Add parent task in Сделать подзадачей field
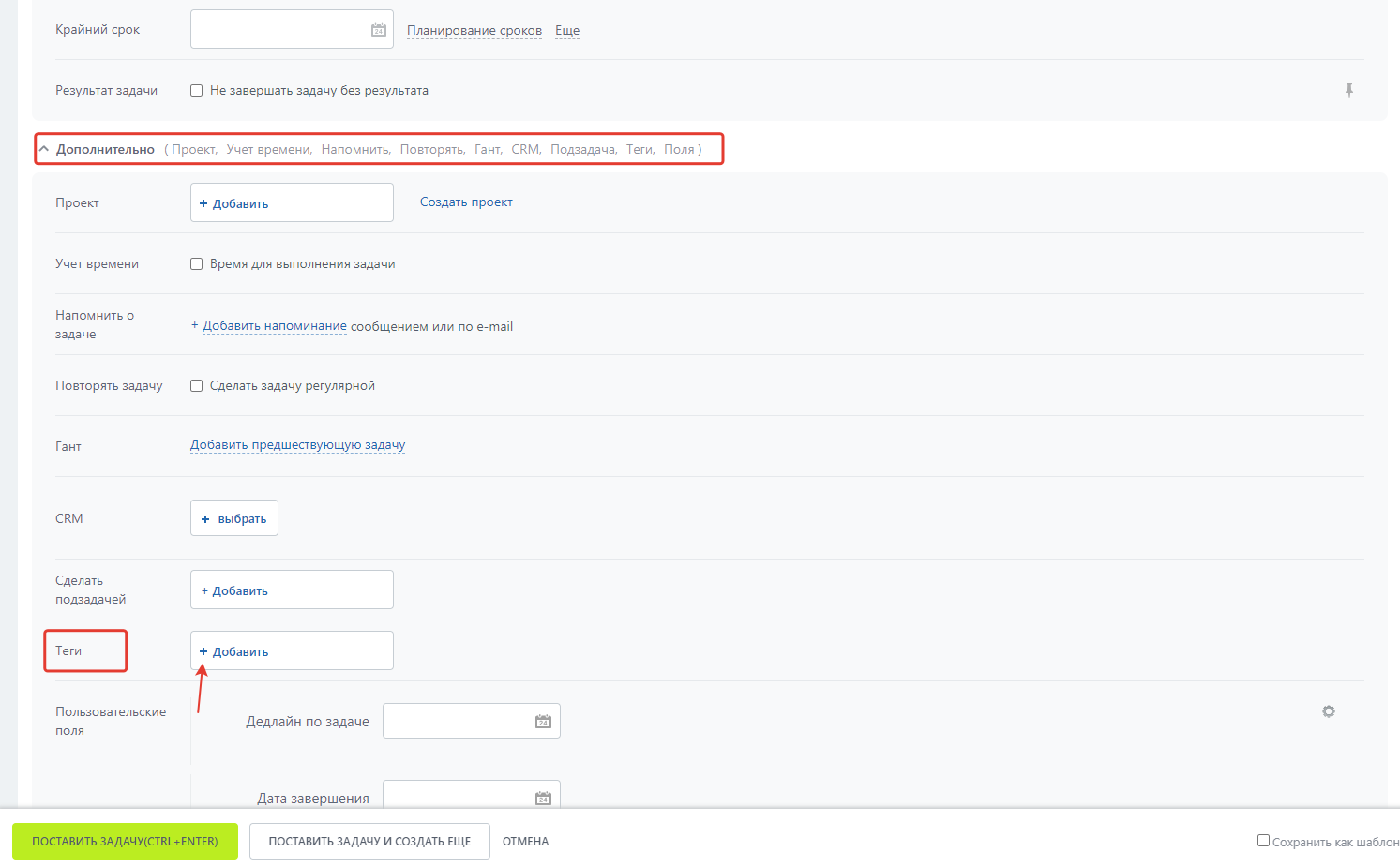Viewport: 1400px width, 867px height. (x=292, y=590)
